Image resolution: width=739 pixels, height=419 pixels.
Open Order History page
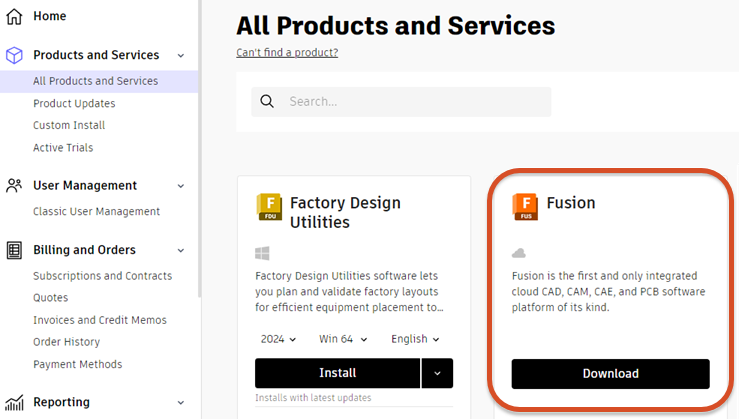[66, 342]
